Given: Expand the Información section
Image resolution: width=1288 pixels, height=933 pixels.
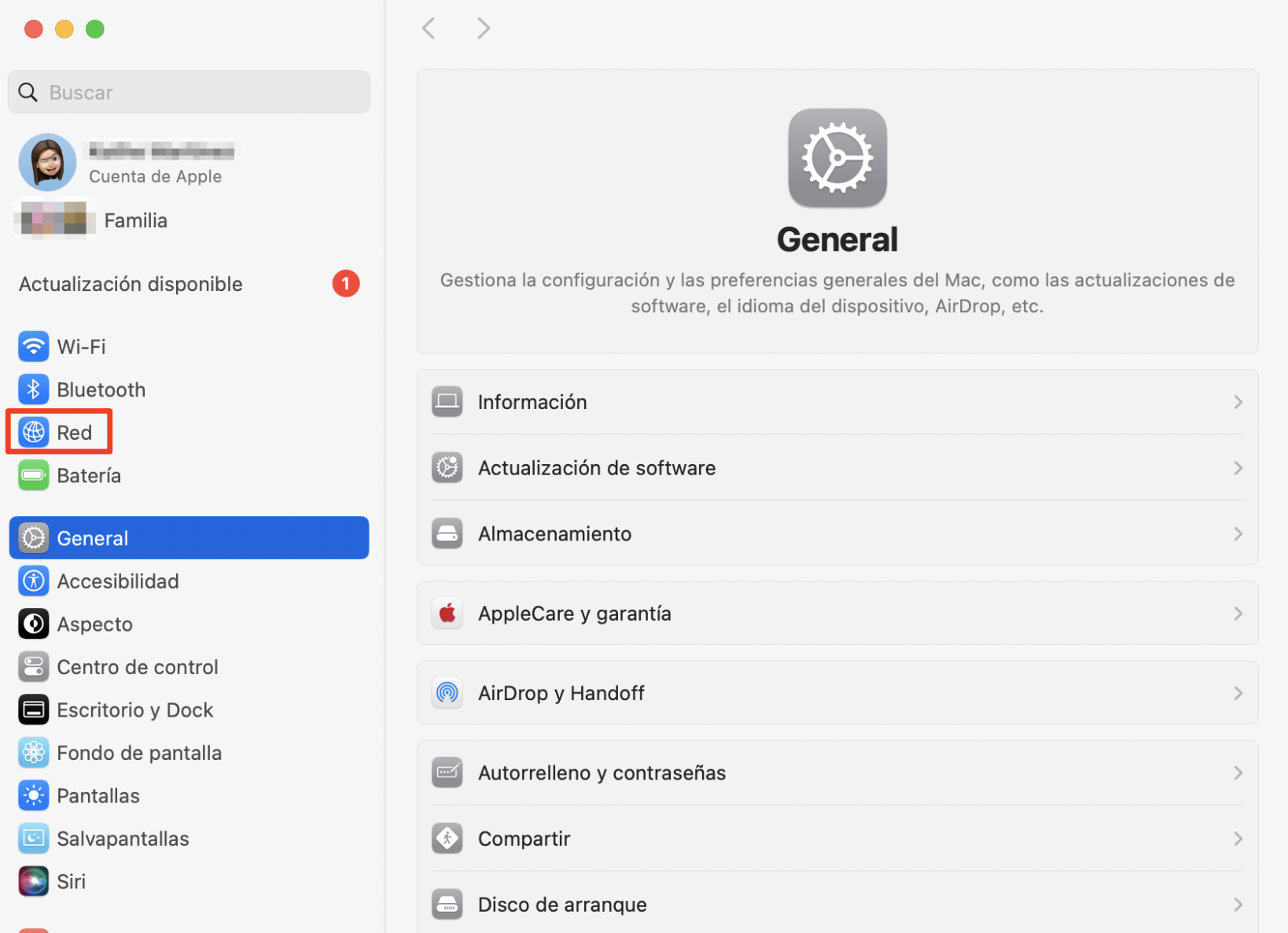Looking at the screenshot, I should [1238, 401].
